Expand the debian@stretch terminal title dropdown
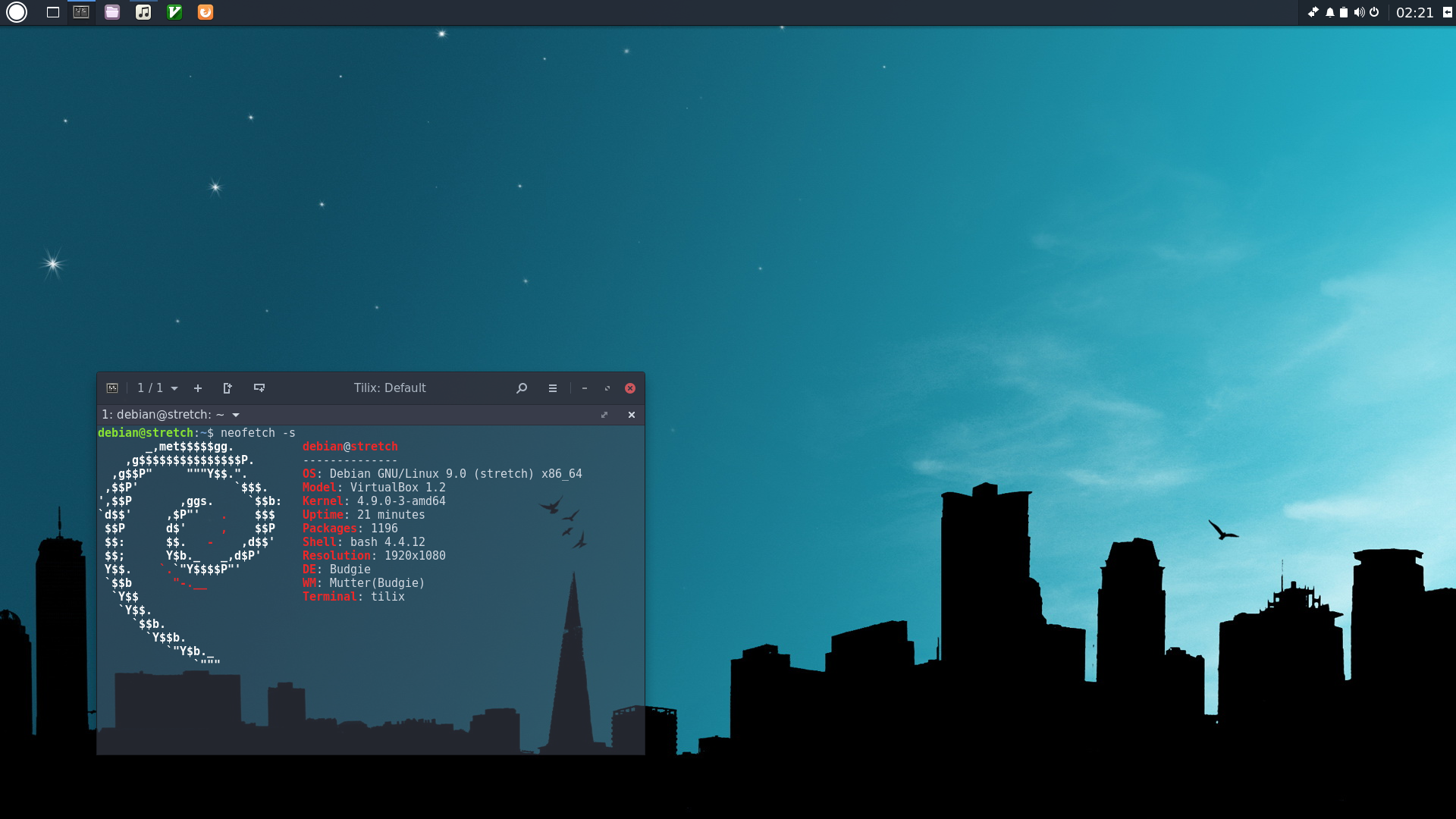1456x819 pixels. (x=236, y=415)
